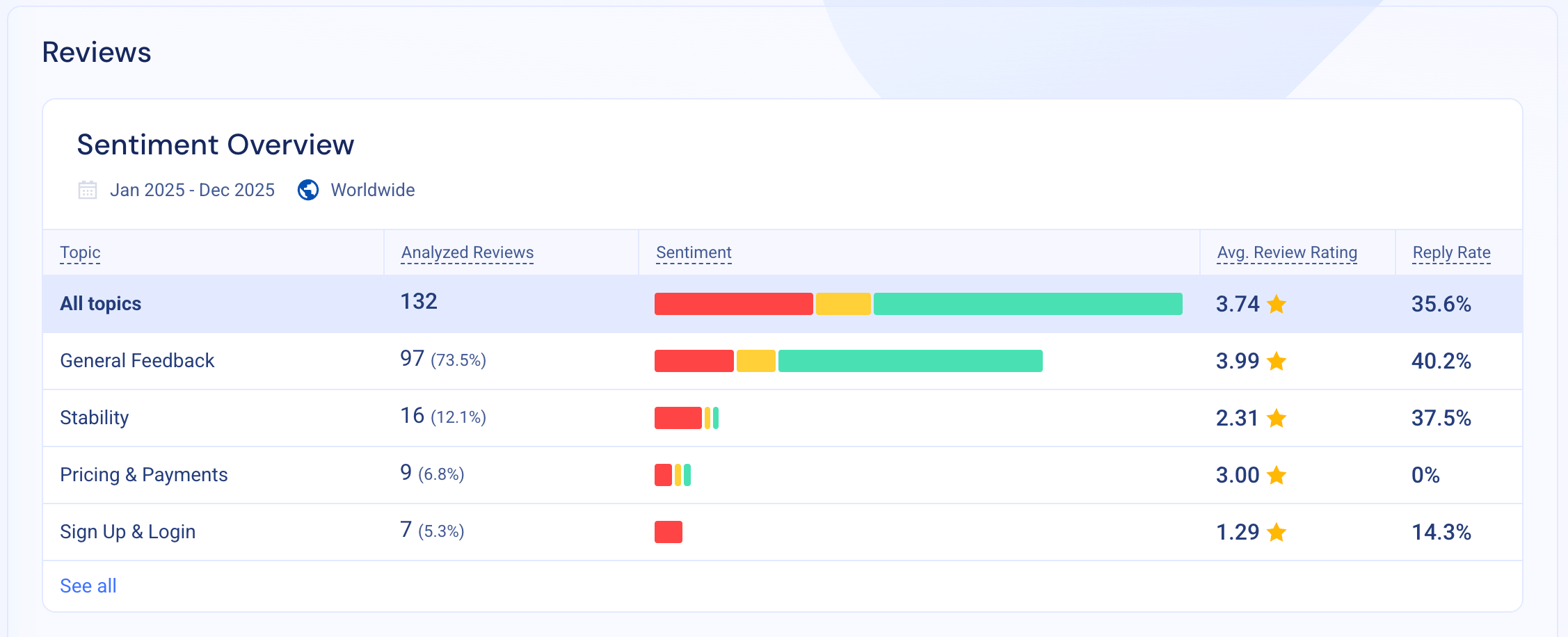Open the calendar date range picker icon
The image size is (1568, 637).
88,189
